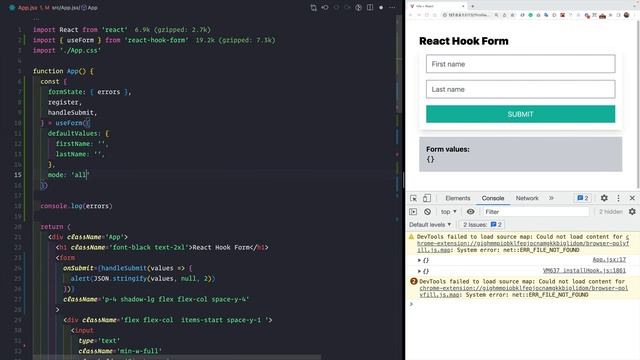Click the green SUBMIT button
Viewport: 640px width, 360px height.
(x=520, y=114)
